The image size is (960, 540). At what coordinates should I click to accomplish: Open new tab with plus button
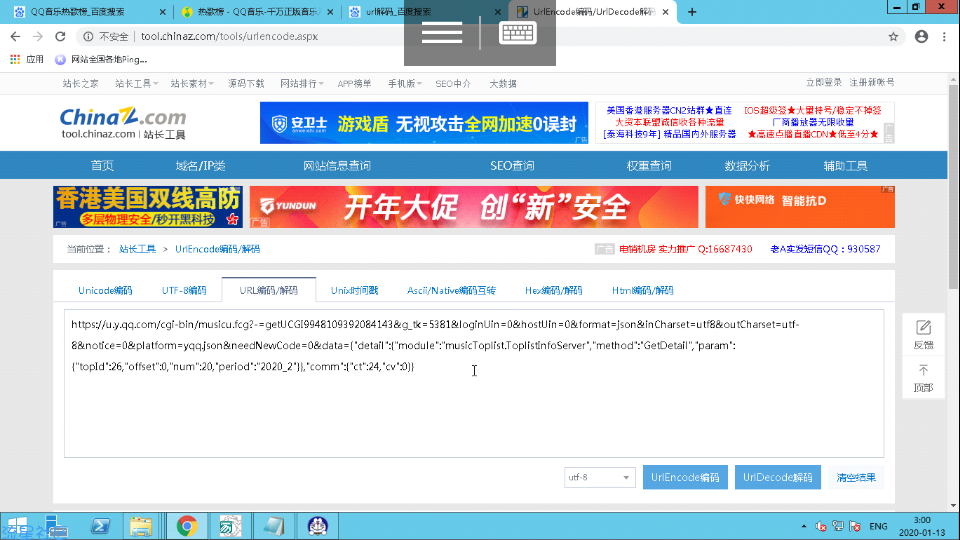pos(692,12)
